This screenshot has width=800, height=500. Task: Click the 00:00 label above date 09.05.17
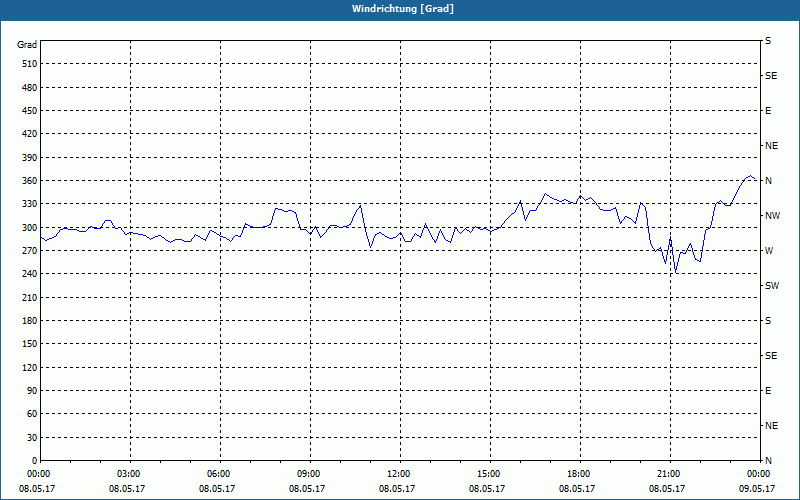pyautogui.click(x=758, y=474)
